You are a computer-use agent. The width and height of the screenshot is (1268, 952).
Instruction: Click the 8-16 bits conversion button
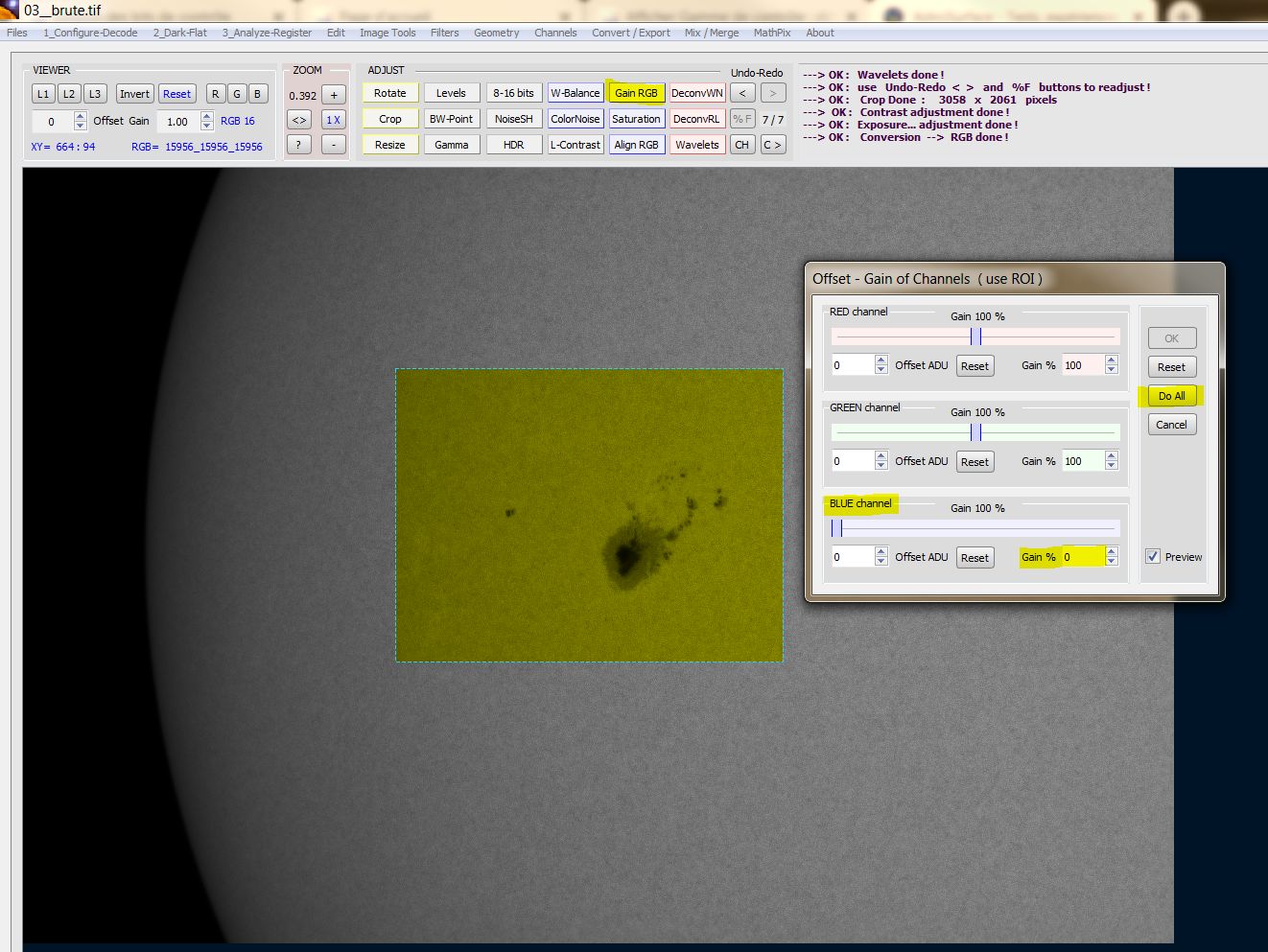(513, 93)
